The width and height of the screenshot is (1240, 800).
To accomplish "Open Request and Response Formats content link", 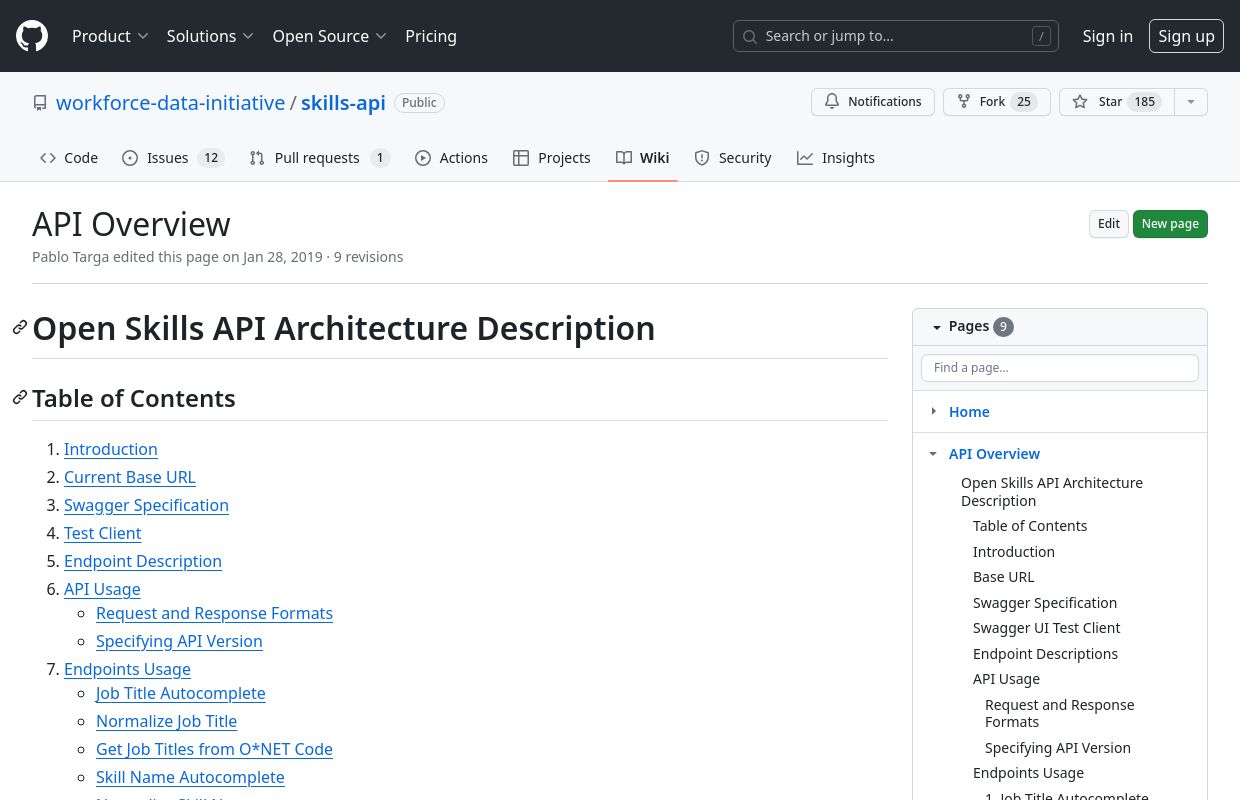I will (214, 613).
